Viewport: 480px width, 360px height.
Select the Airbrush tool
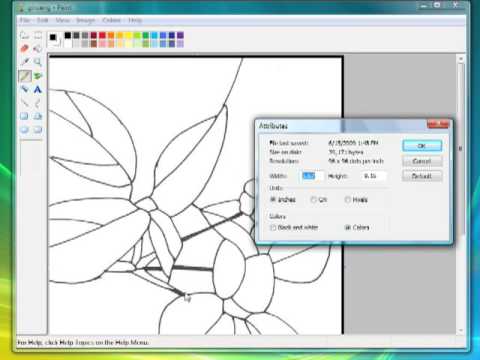tap(24, 89)
